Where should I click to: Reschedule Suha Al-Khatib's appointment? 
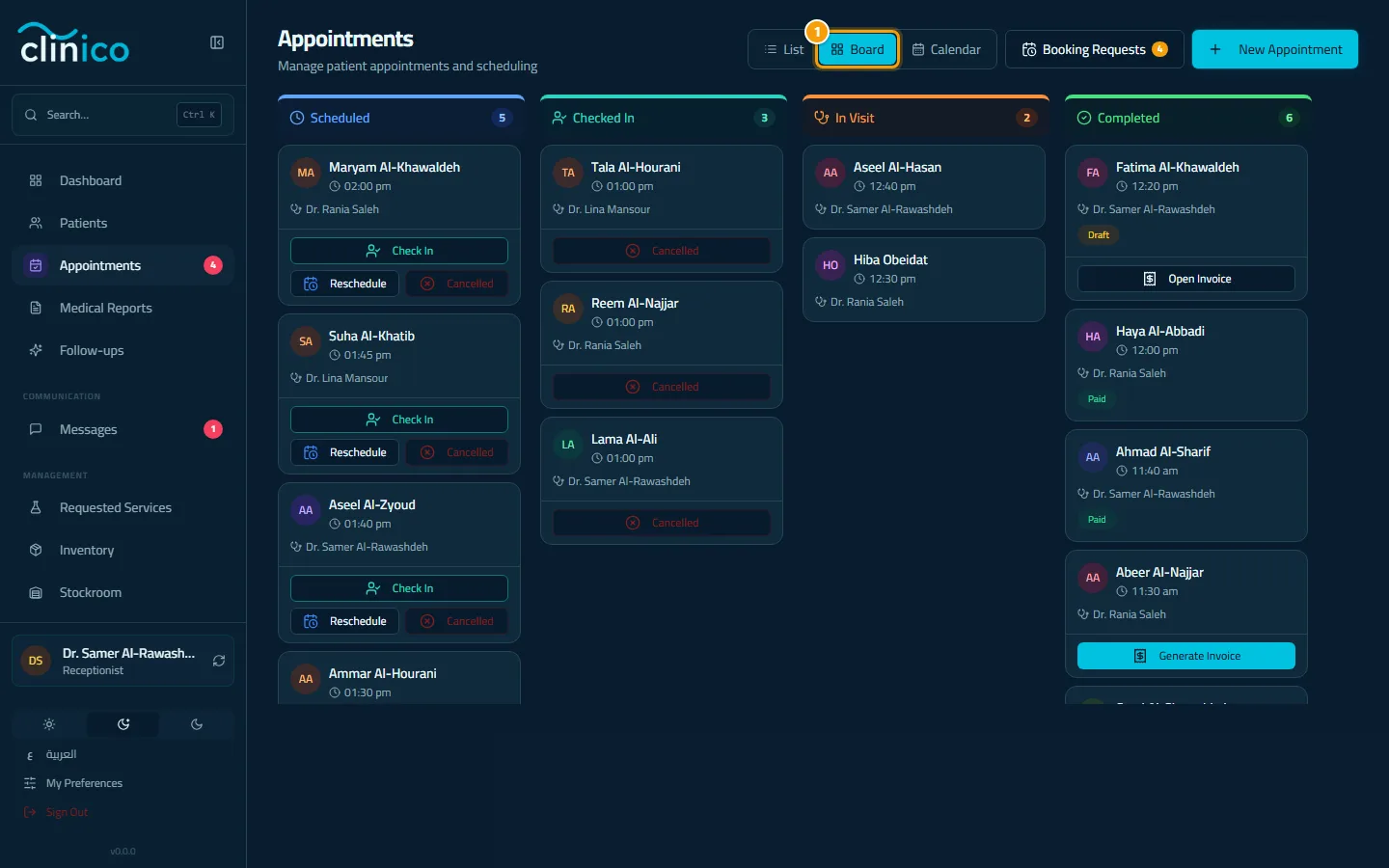[x=345, y=452]
